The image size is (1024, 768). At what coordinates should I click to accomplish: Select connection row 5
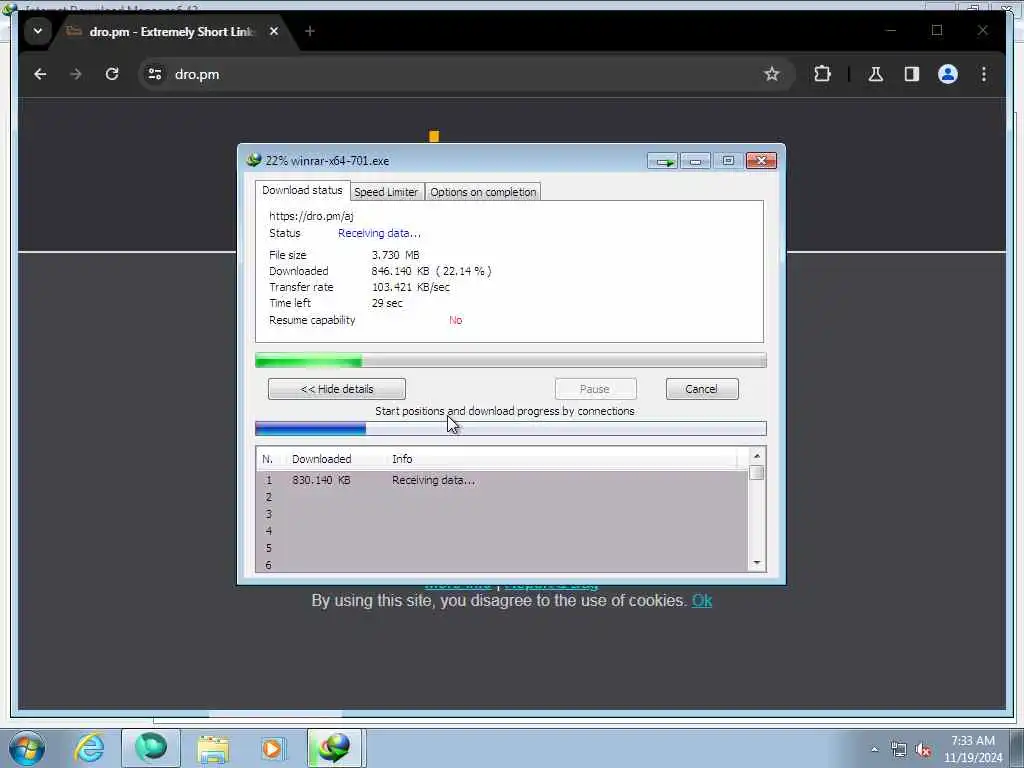[x=502, y=548]
